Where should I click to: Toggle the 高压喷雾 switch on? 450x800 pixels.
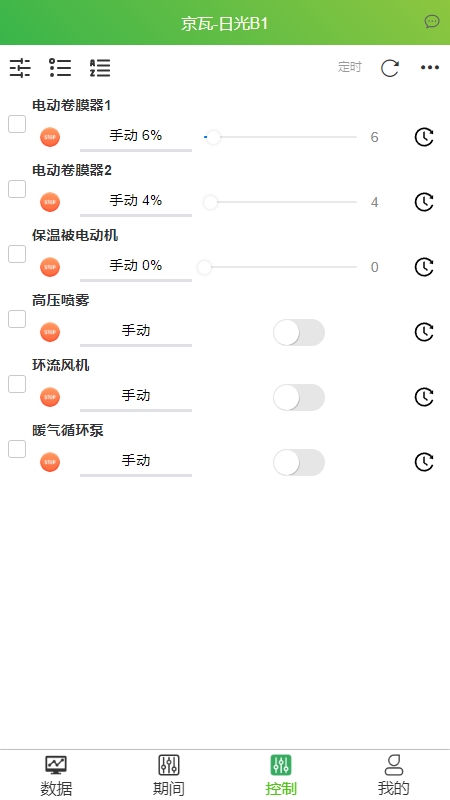tap(299, 333)
